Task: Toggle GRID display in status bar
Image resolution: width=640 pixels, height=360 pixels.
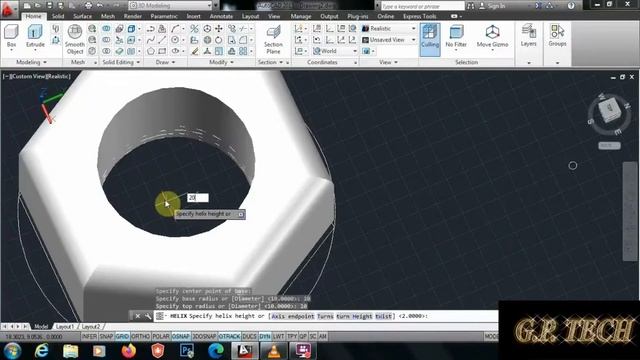Action: point(122,336)
